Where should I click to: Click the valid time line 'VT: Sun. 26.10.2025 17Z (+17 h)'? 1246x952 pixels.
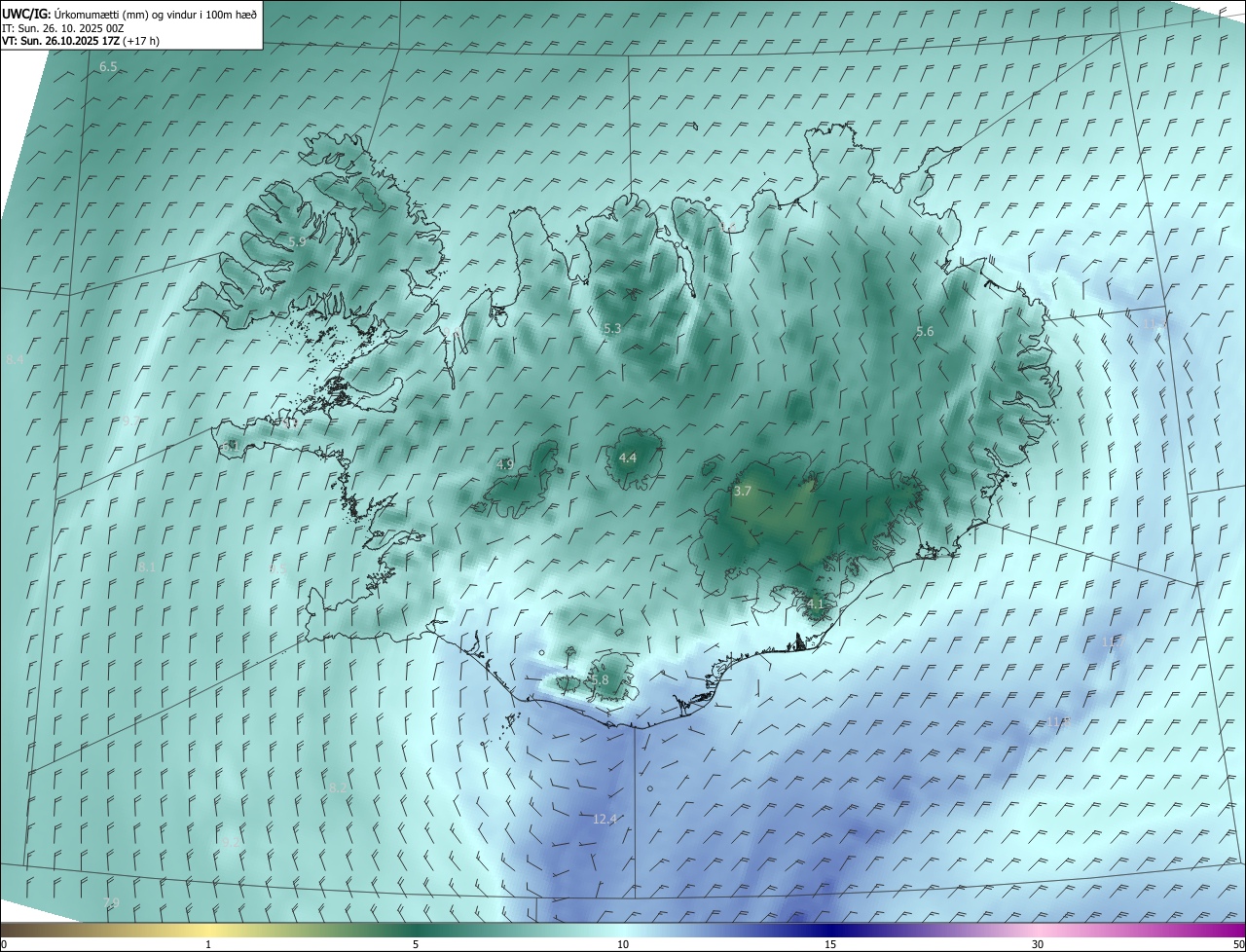click(x=81, y=41)
